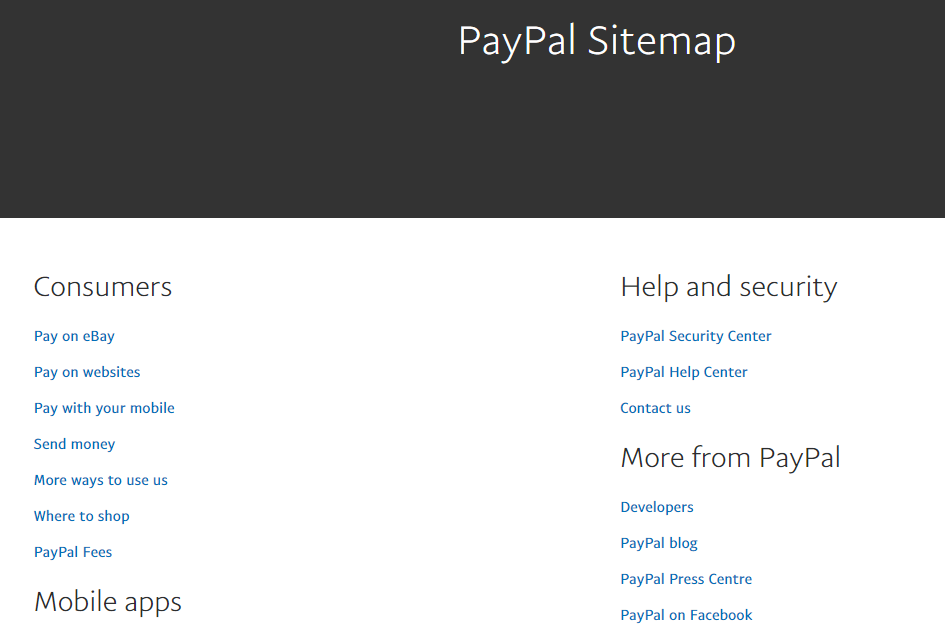Visit the PayPal Help Center
The height and width of the screenshot is (629, 945).
[683, 372]
